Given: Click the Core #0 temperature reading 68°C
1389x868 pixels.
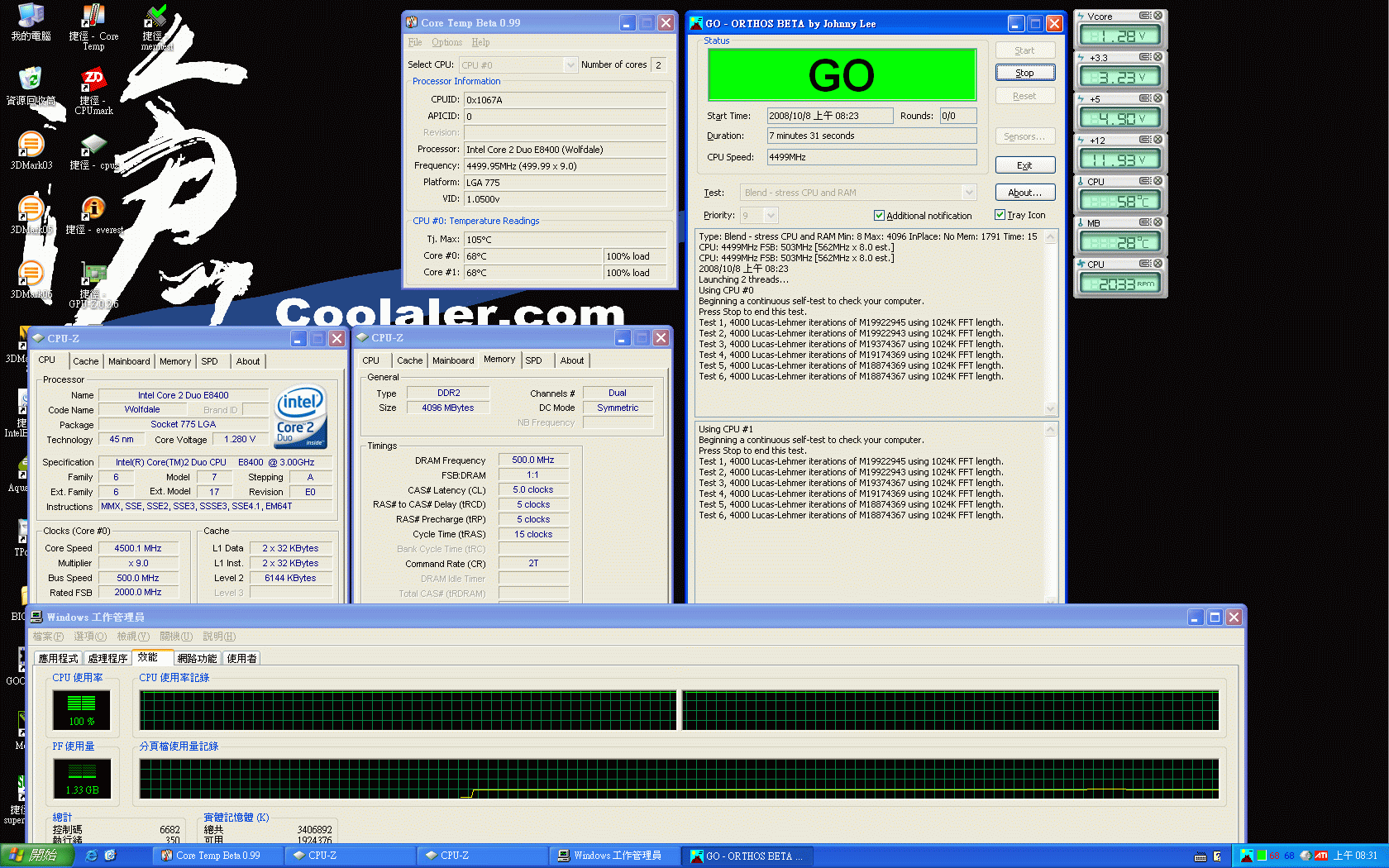Looking at the screenshot, I should click(x=533, y=256).
